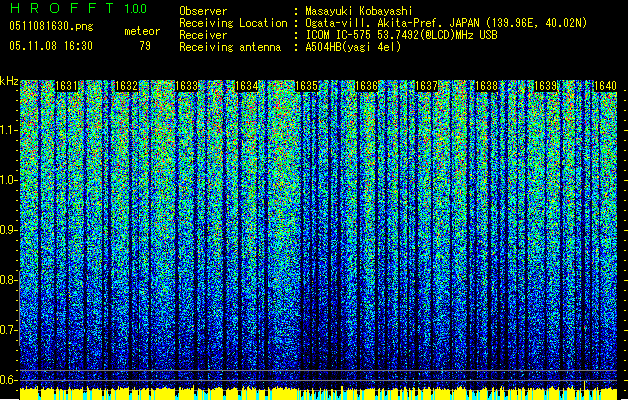Screen dimensions: 629x400
Task: Click the date 05.11.08 16:30
Action: tap(51, 46)
